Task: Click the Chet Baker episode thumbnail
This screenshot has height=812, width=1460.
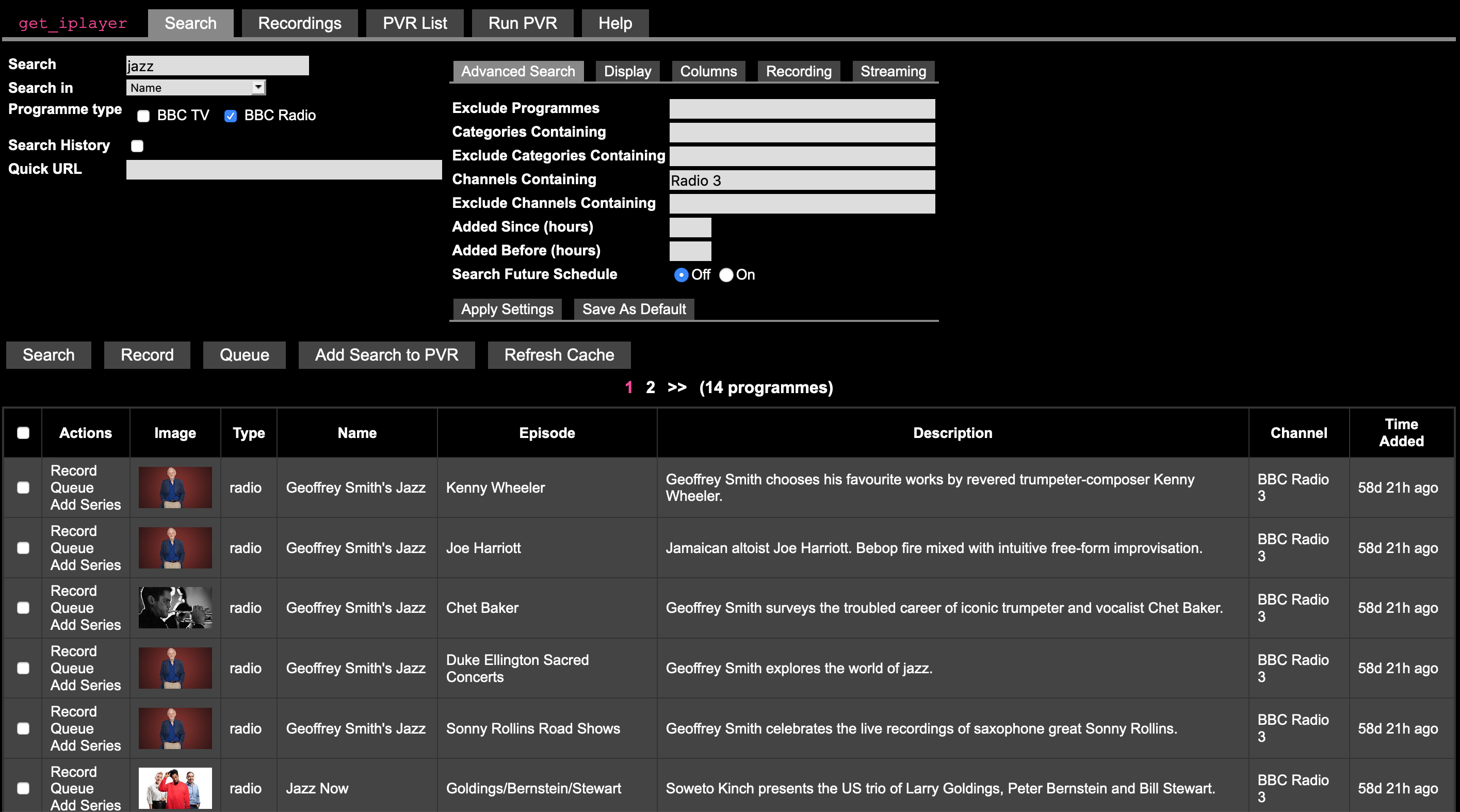Action: click(175, 607)
